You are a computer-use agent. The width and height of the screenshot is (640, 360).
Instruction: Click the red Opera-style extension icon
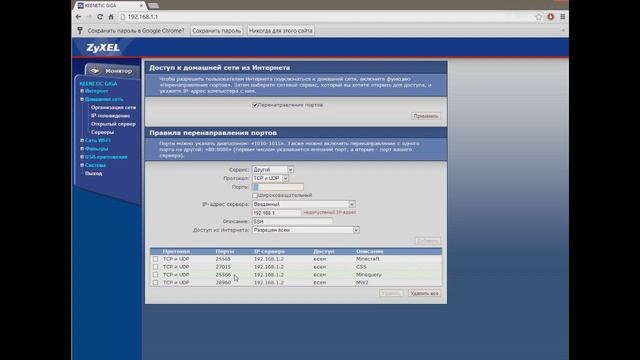551,17
